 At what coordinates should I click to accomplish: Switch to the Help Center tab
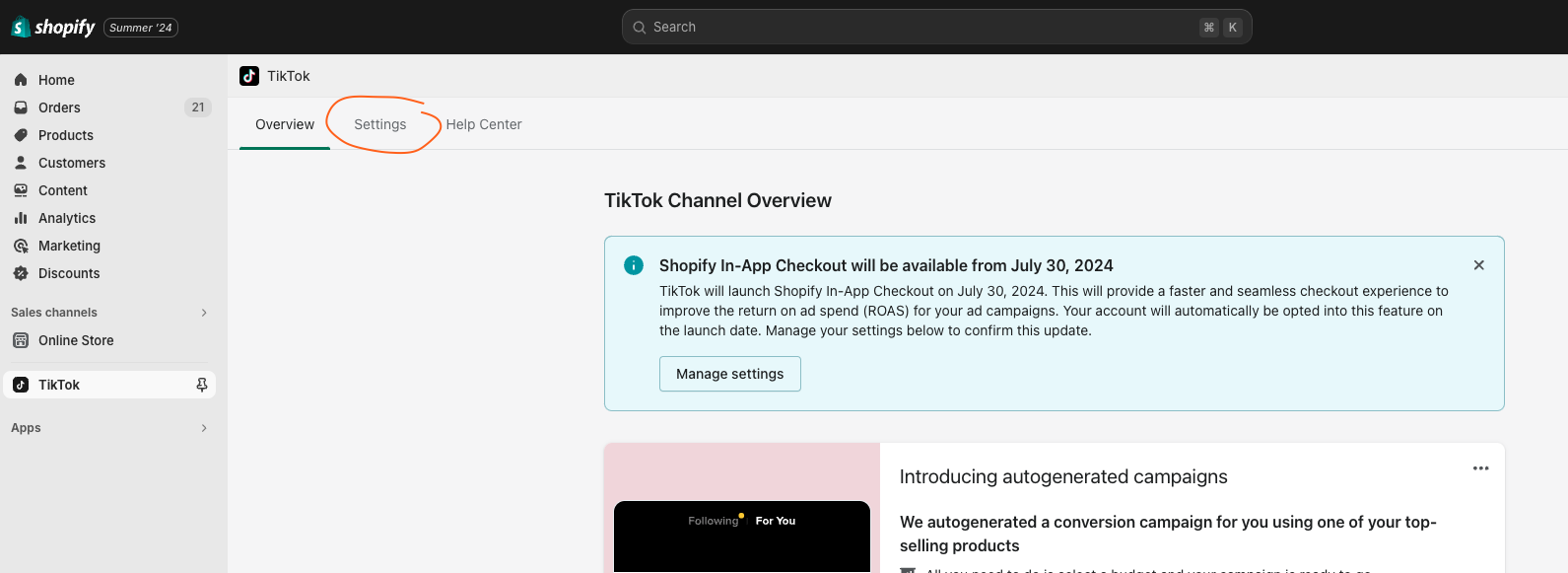click(483, 124)
